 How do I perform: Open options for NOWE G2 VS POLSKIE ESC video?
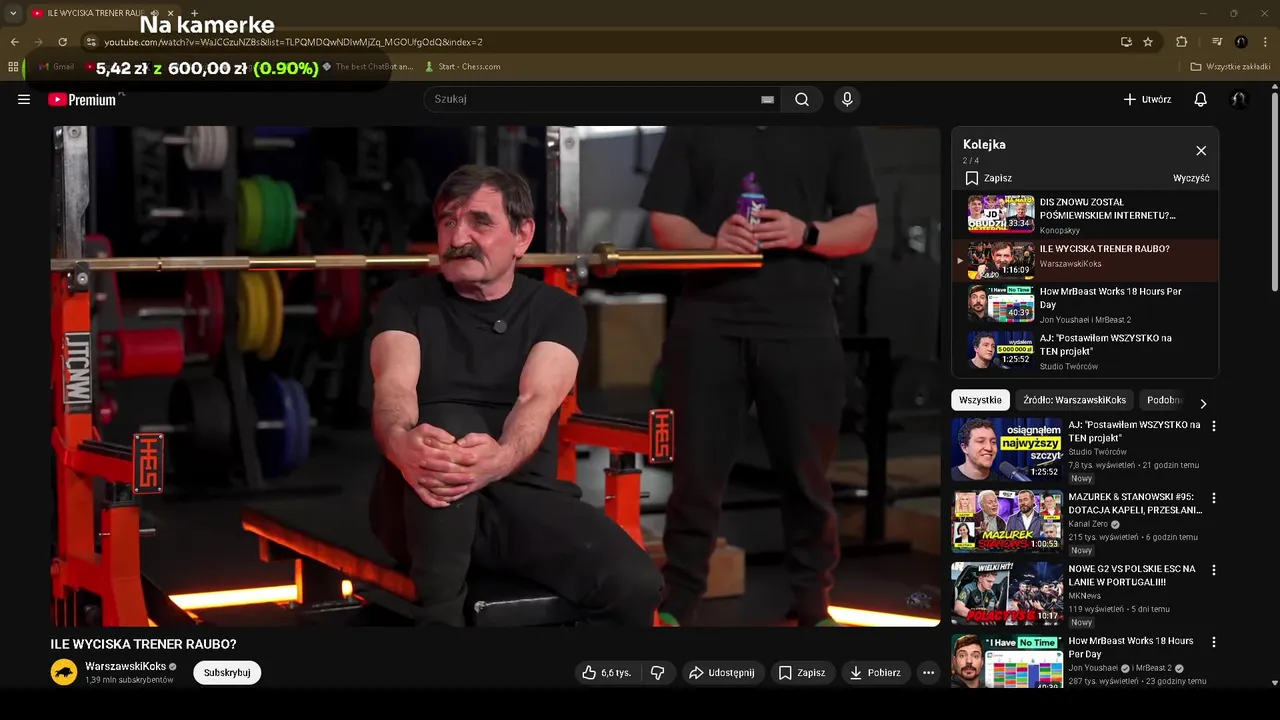pyautogui.click(x=1214, y=570)
